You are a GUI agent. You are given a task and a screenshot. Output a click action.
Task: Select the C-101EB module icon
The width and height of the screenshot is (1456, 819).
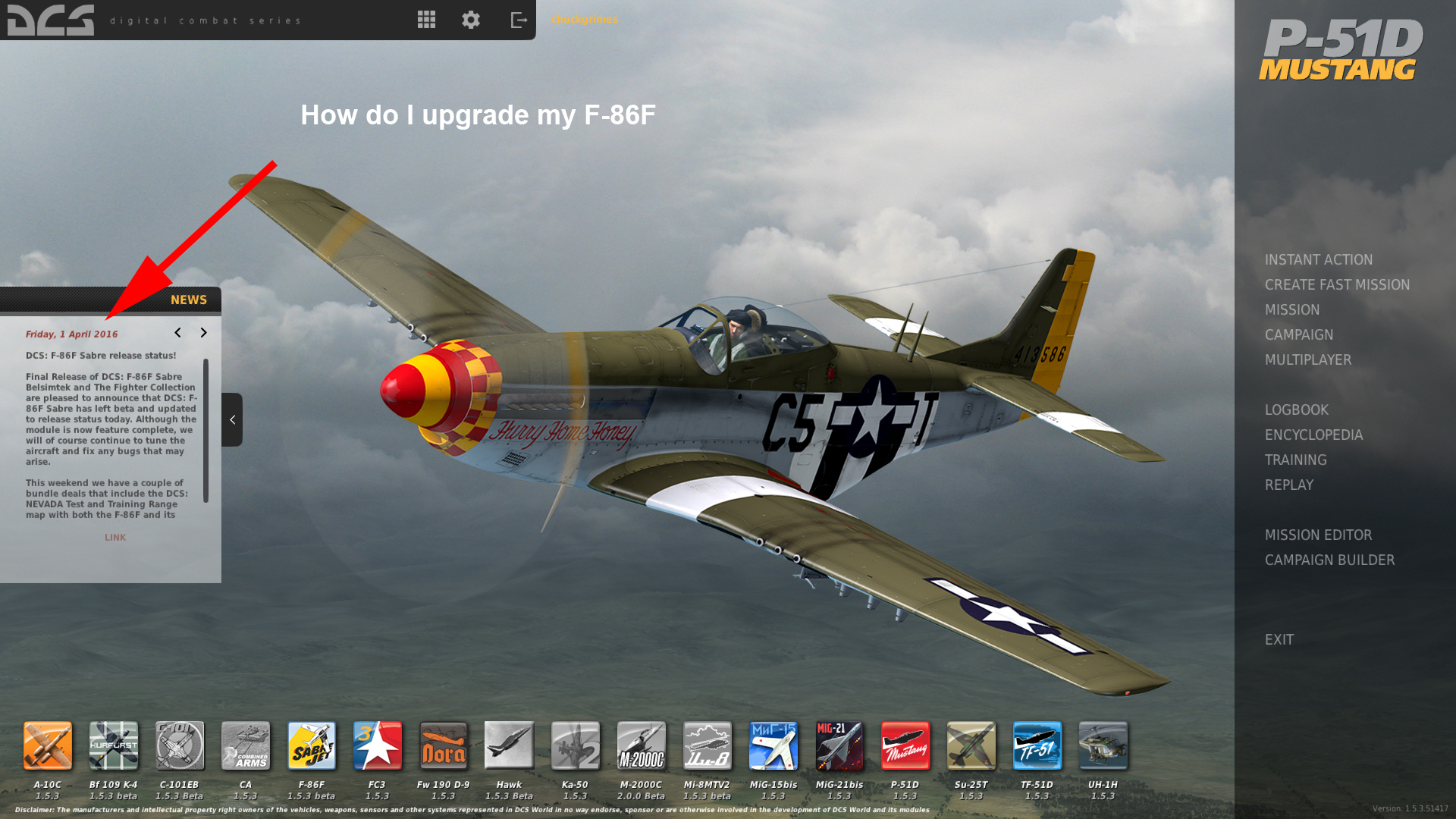coord(180,745)
